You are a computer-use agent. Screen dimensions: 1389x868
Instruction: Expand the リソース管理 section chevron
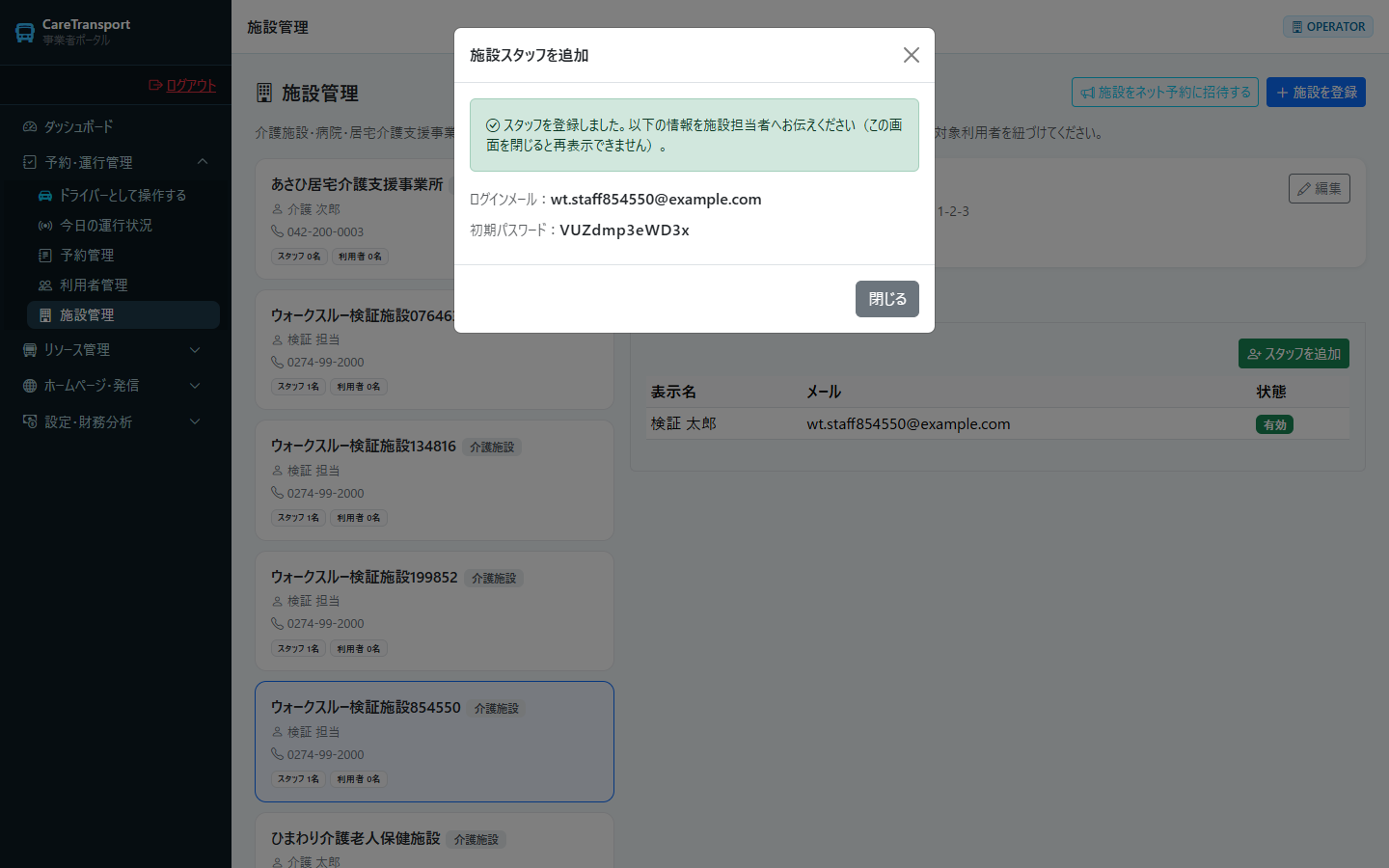point(195,349)
